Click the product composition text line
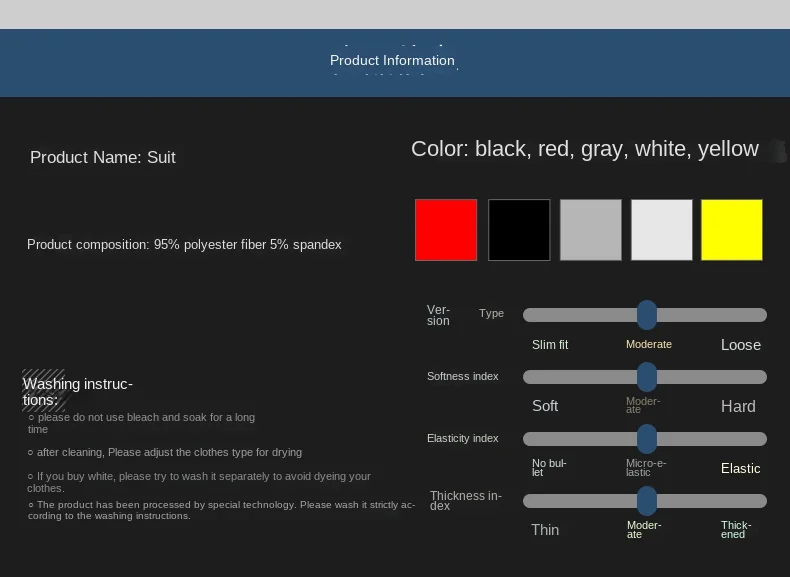790x577 pixels. click(x=184, y=245)
